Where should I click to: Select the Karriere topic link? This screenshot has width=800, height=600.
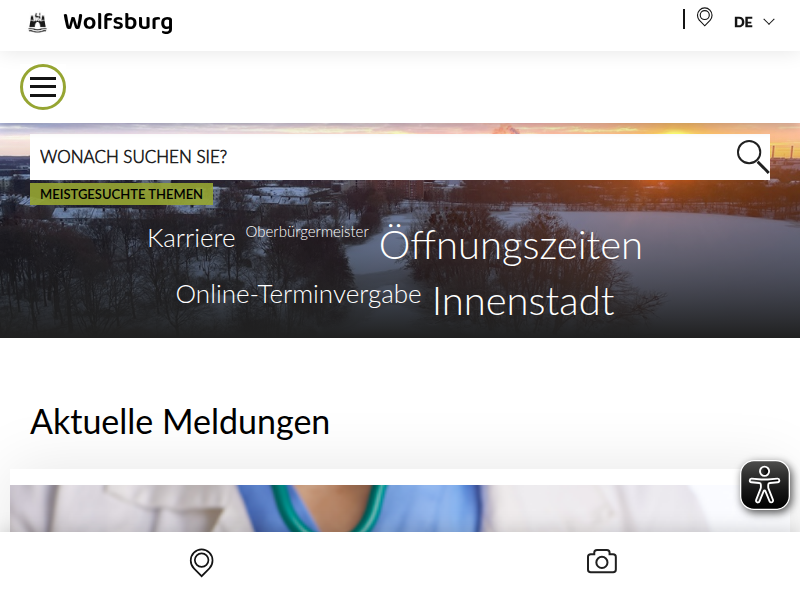tap(191, 238)
